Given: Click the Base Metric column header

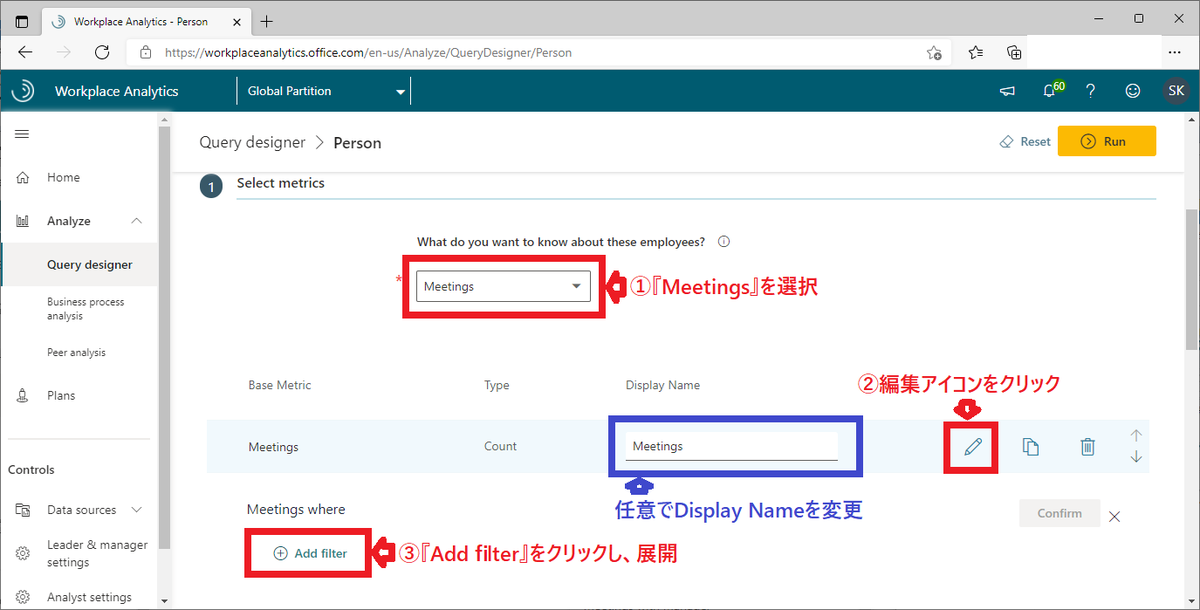Looking at the screenshot, I should 280,386.
